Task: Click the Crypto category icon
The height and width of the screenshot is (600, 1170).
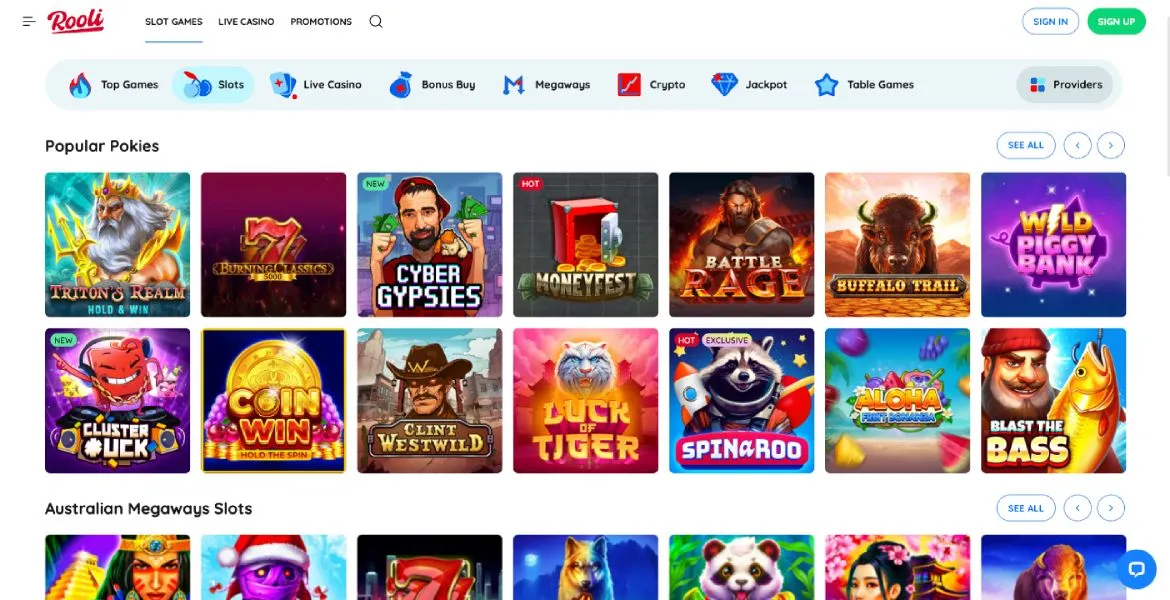Action: coord(628,84)
